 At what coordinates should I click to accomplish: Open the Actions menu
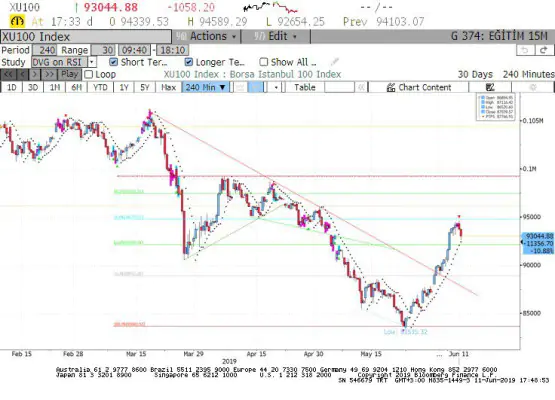206,36
